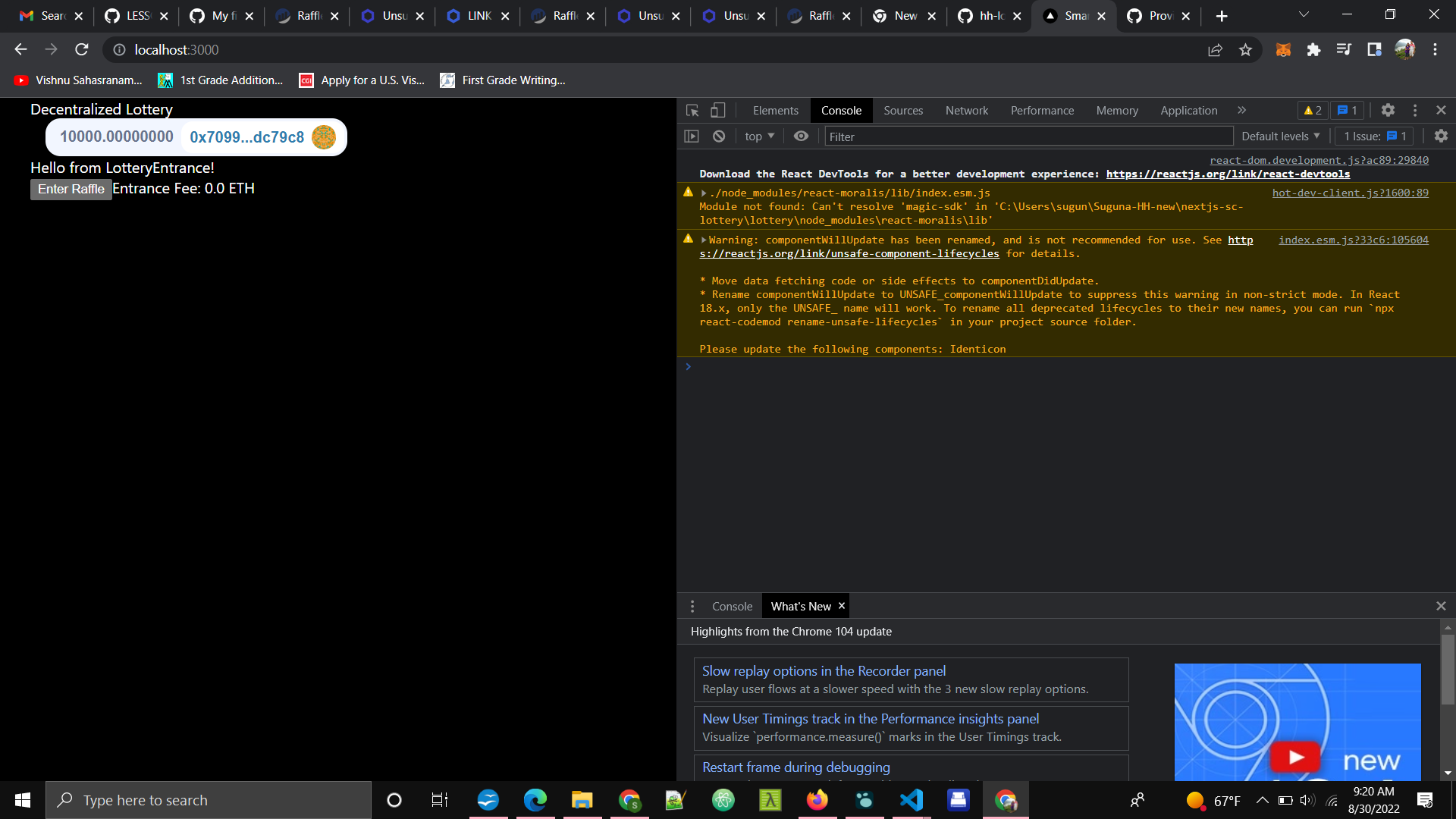1456x819 pixels.
Task: Click the eye icon to create live expression
Action: pyautogui.click(x=801, y=136)
